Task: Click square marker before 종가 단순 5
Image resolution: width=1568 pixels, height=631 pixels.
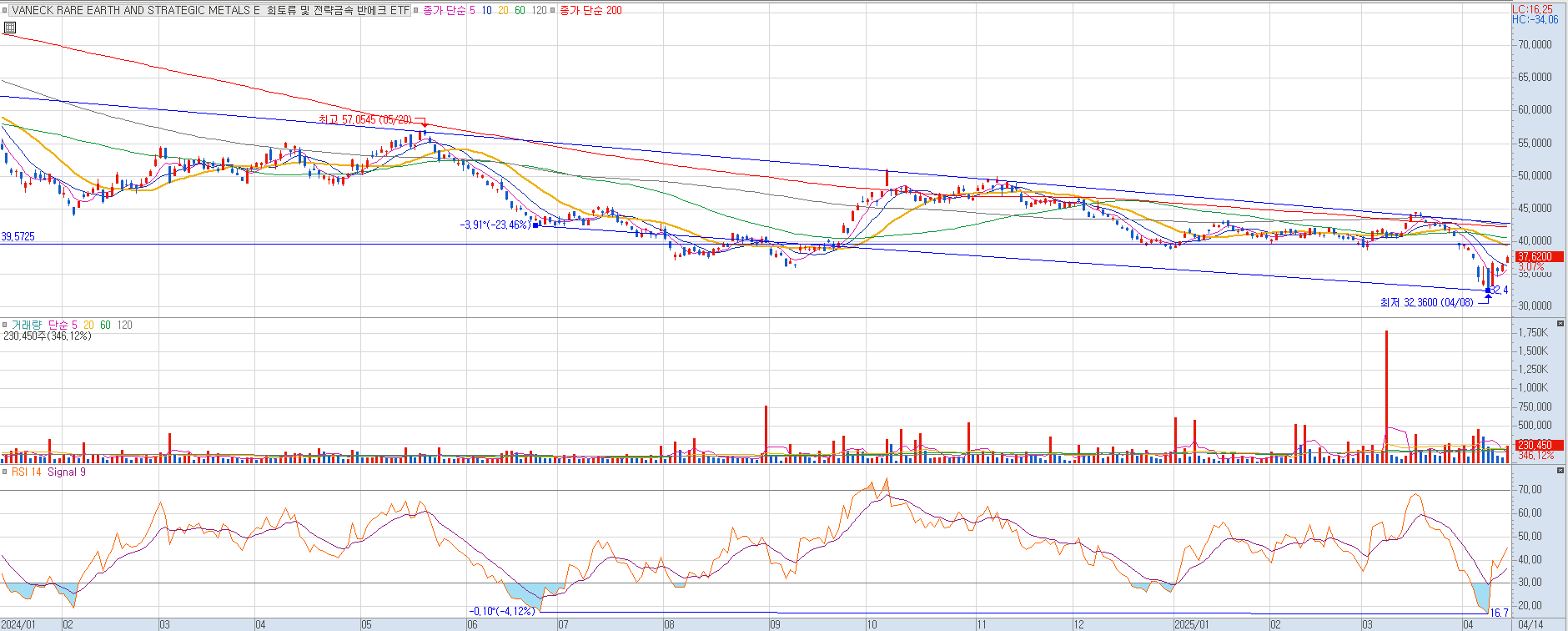Action: (416, 11)
